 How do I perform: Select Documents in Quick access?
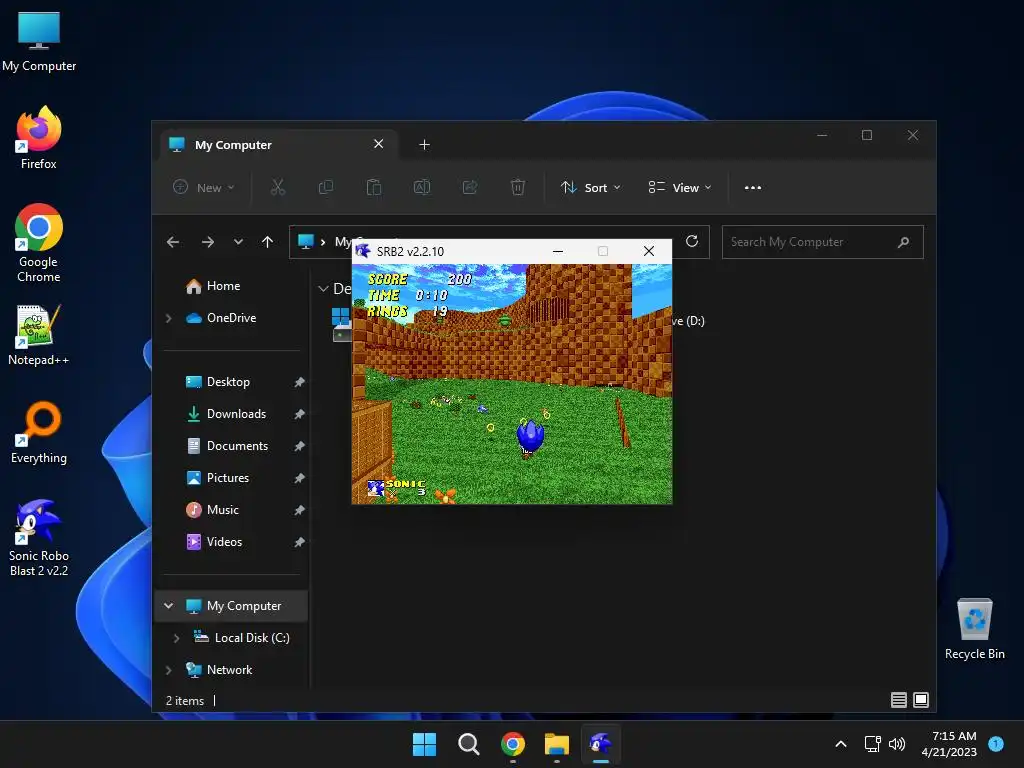tap(227, 446)
